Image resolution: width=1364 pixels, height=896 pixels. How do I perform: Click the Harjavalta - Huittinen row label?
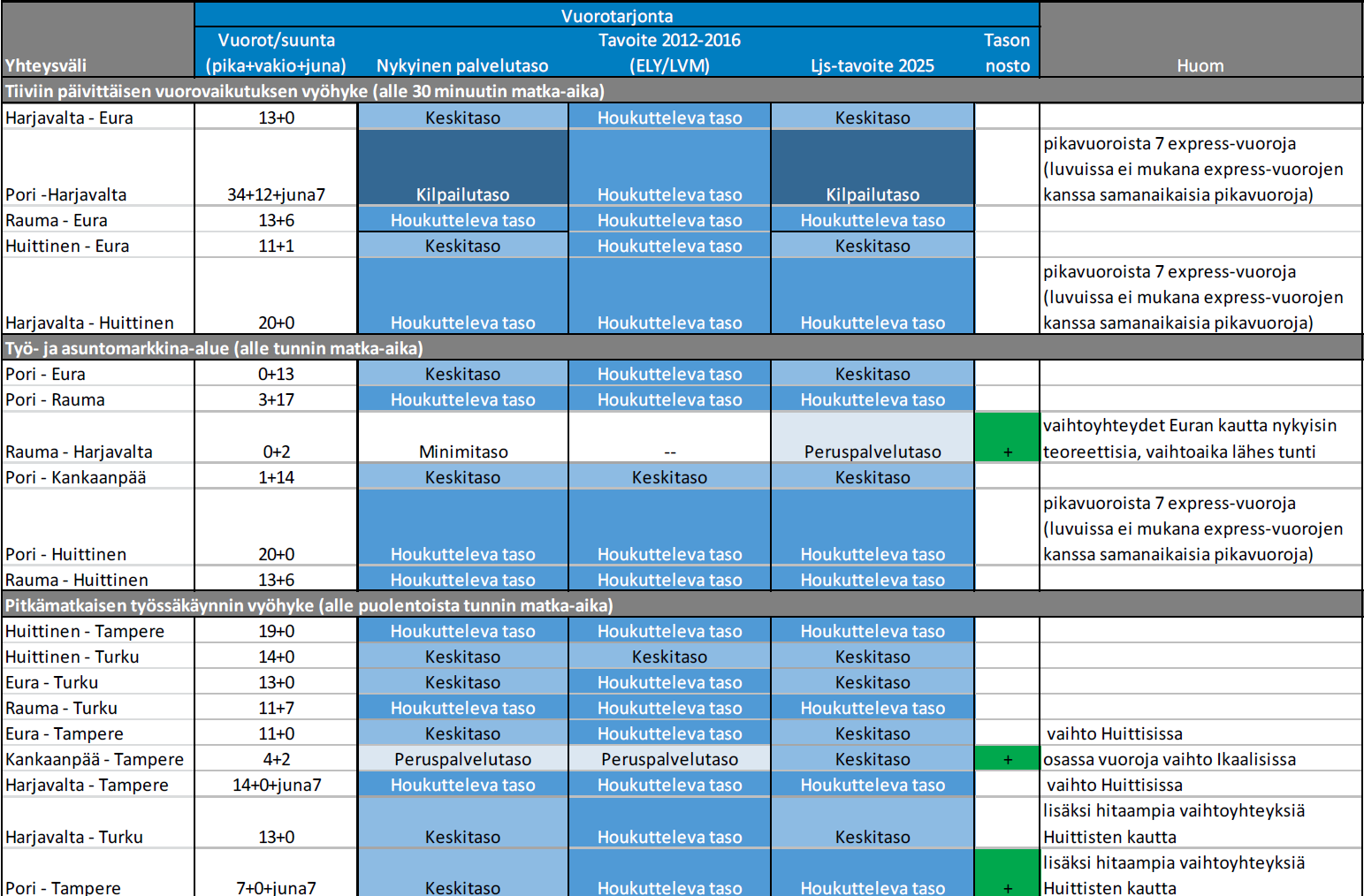click(89, 323)
